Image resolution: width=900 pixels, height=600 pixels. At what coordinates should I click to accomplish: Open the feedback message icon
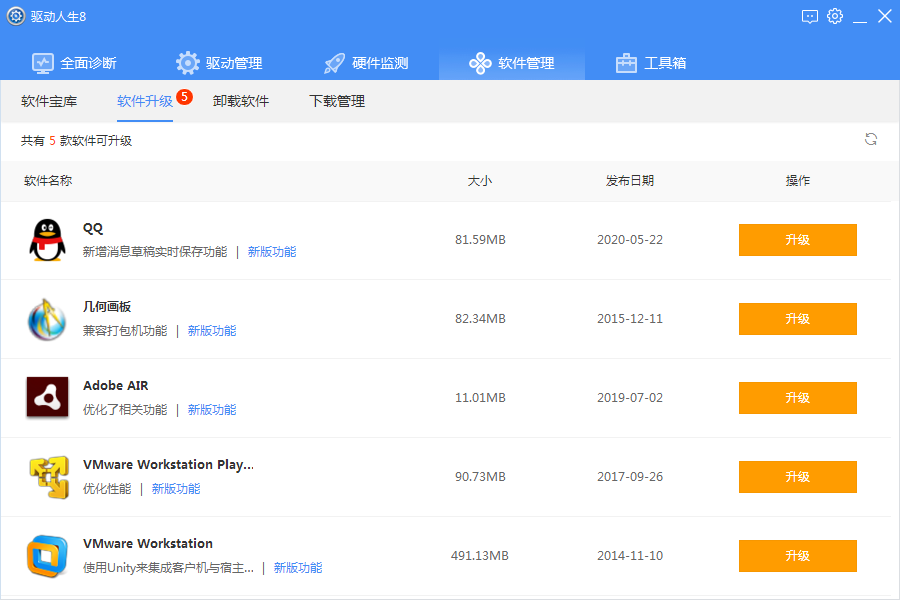pyautogui.click(x=810, y=16)
